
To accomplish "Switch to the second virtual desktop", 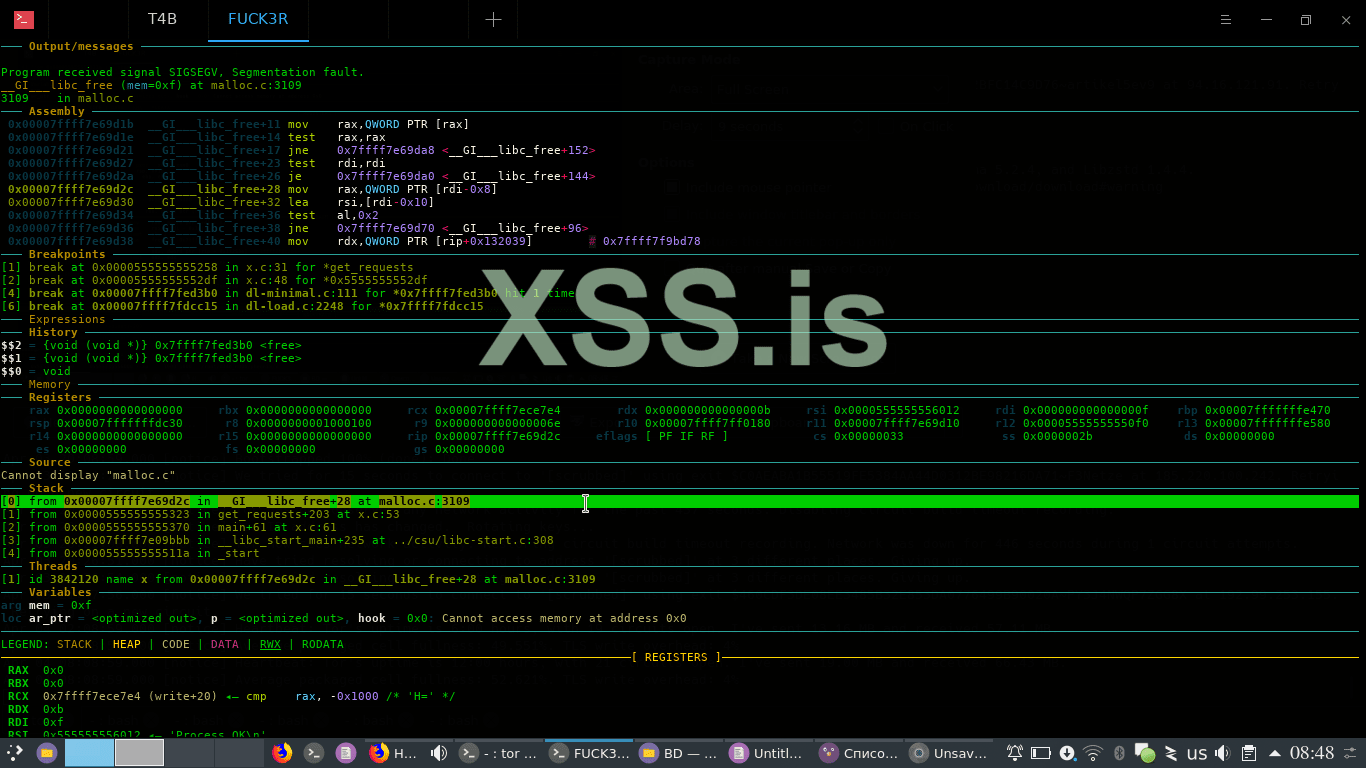I will [x=139, y=753].
